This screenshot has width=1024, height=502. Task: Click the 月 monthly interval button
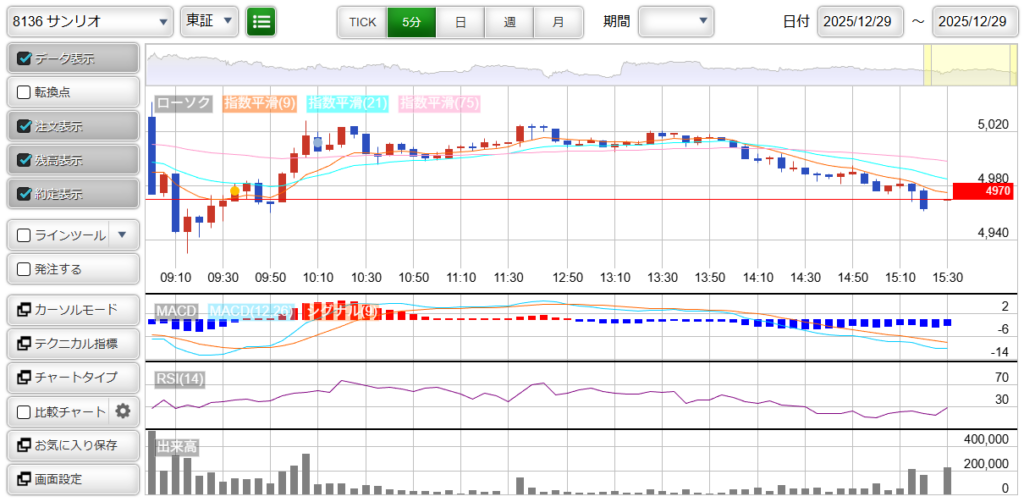click(x=558, y=21)
